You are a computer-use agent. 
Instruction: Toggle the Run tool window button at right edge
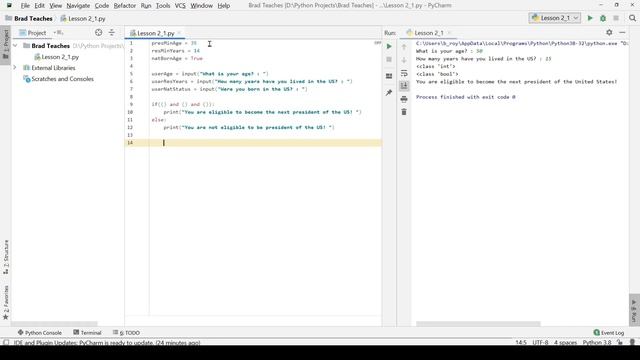pyautogui.click(x=634, y=310)
